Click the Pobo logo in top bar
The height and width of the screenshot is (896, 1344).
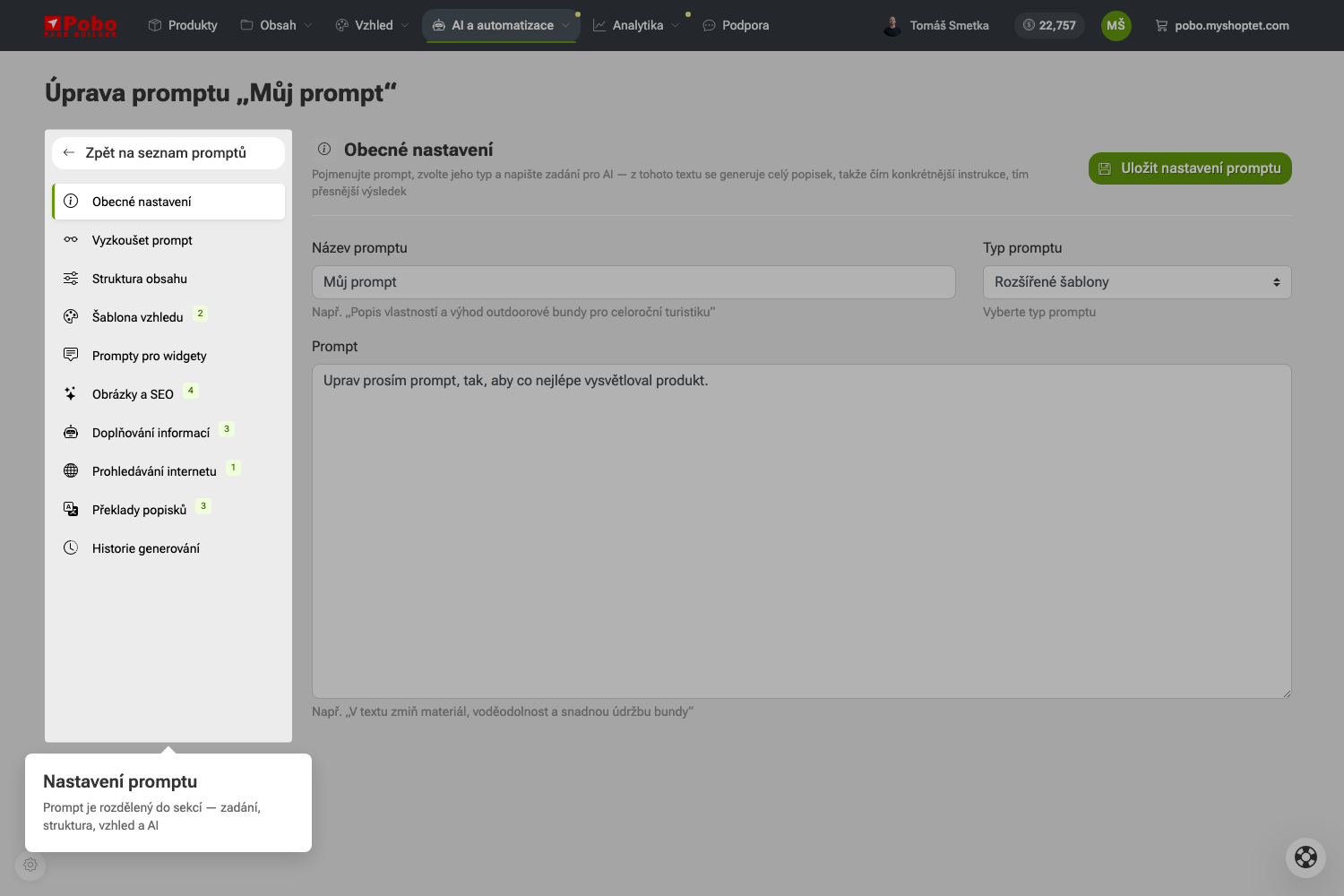[80, 25]
